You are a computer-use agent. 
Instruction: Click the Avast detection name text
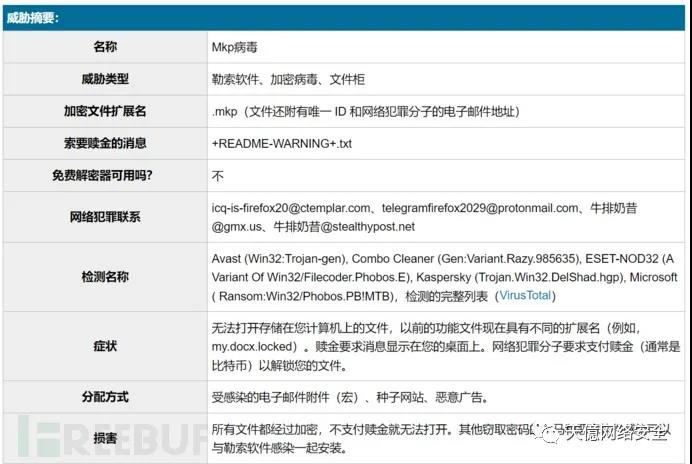coord(282,257)
